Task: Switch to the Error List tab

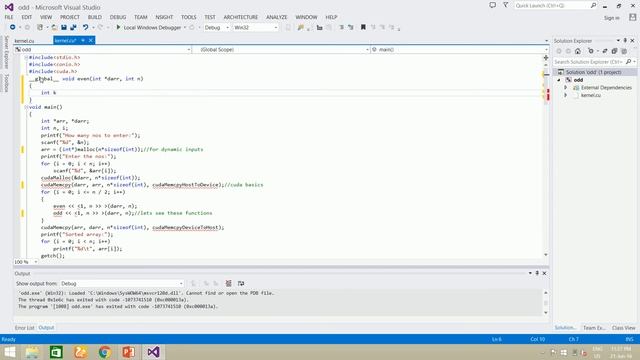Action: point(24,328)
